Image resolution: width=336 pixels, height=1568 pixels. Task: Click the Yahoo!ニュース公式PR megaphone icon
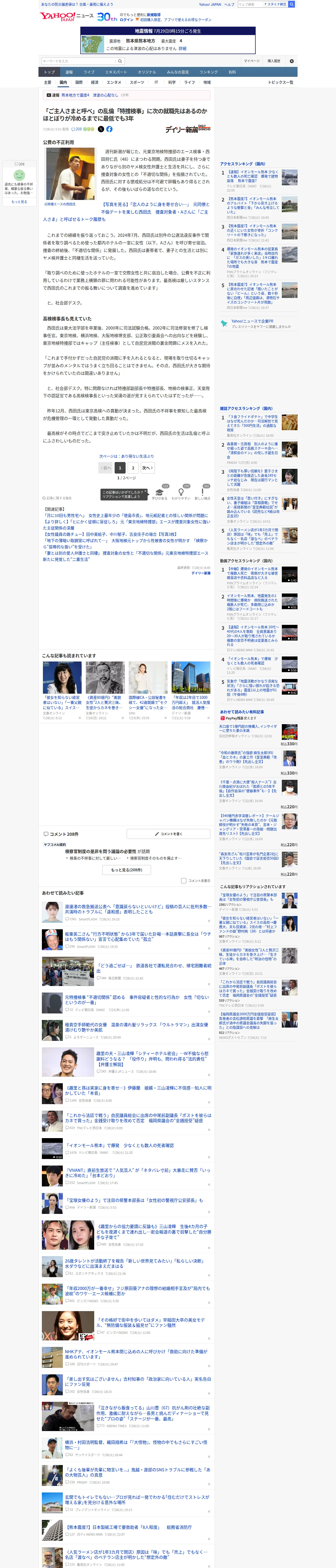tap(224, 324)
